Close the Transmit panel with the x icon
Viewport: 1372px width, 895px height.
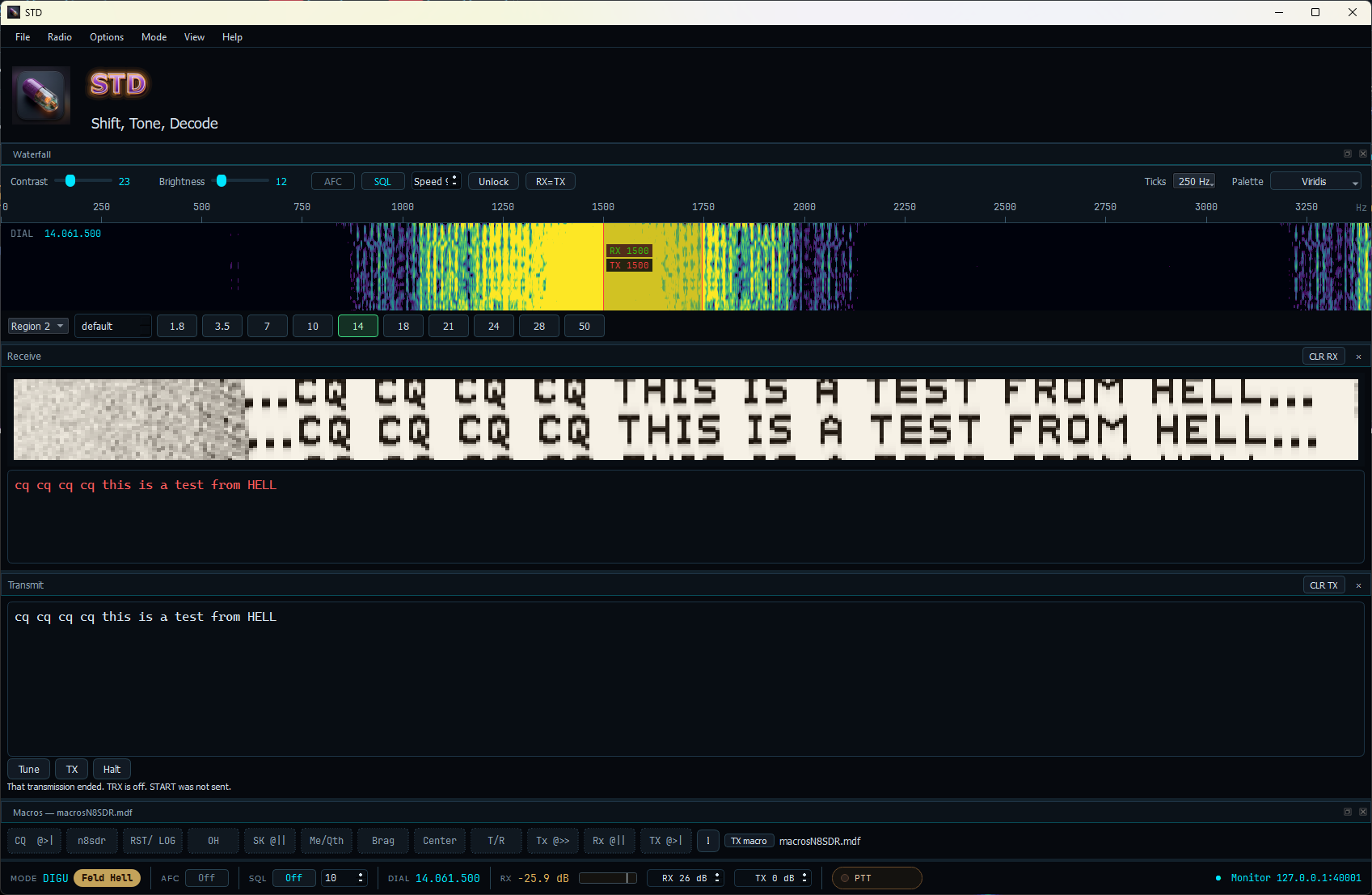click(1358, 585)
